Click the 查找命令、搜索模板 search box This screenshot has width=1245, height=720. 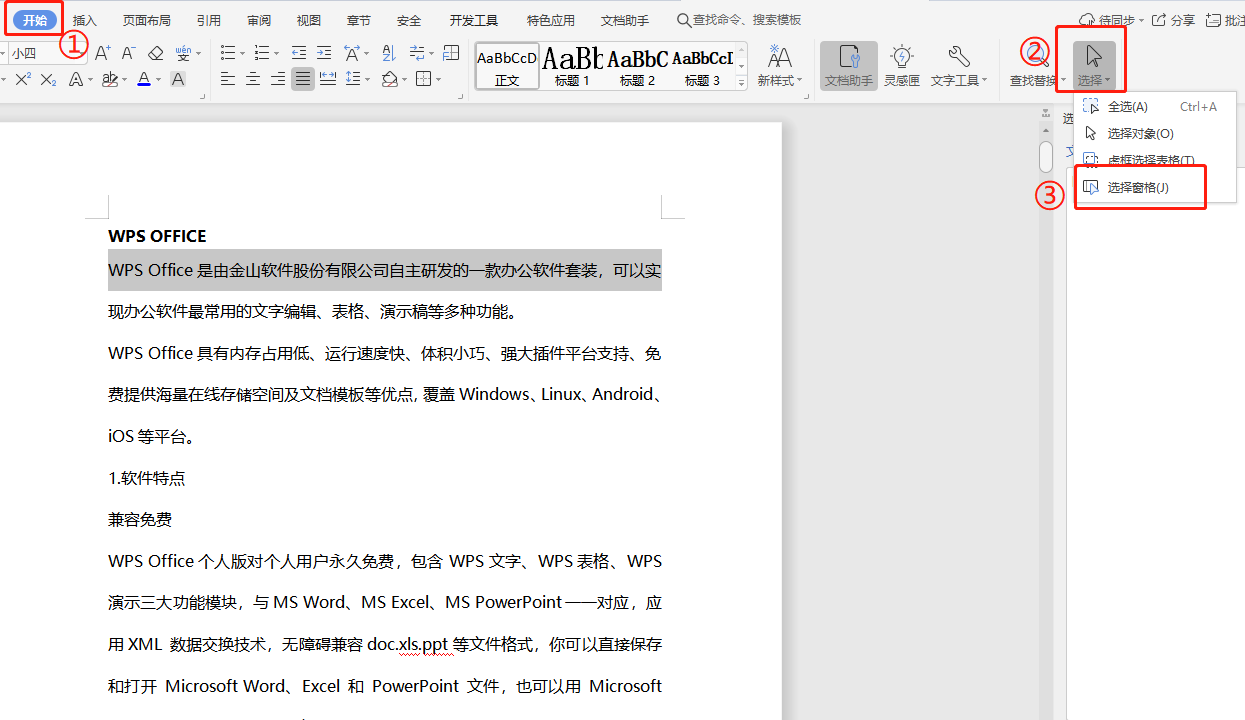pyautogui.click(x=739, y=20)
